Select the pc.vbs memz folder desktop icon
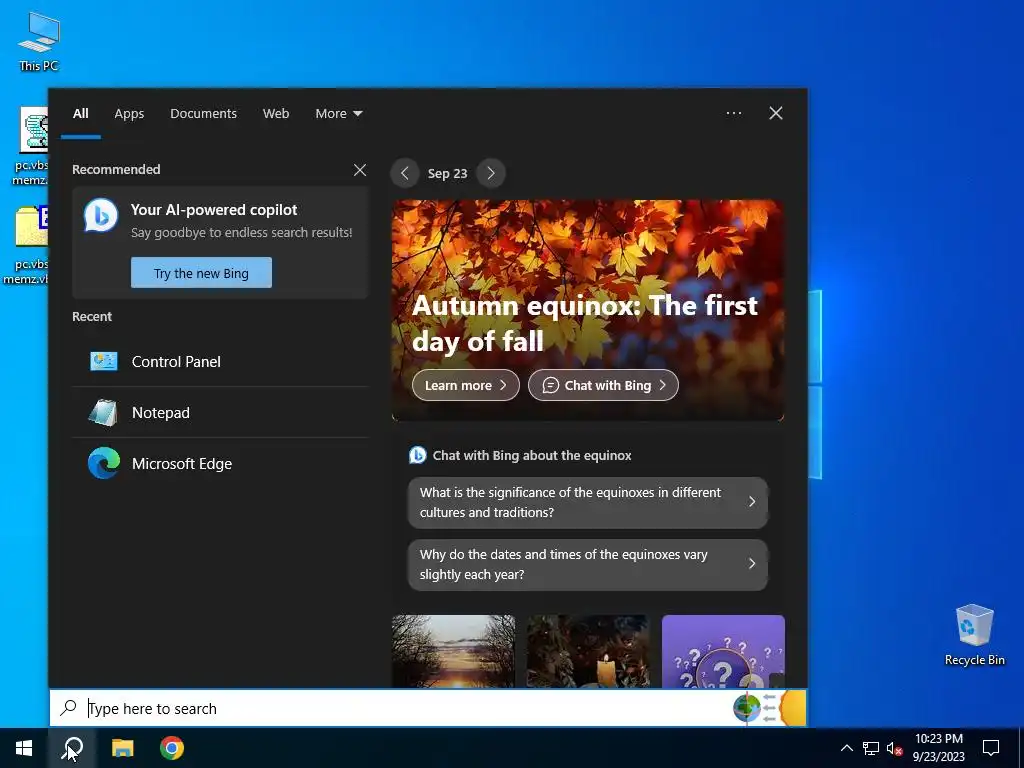1024x768 pixels. [26, 246]
